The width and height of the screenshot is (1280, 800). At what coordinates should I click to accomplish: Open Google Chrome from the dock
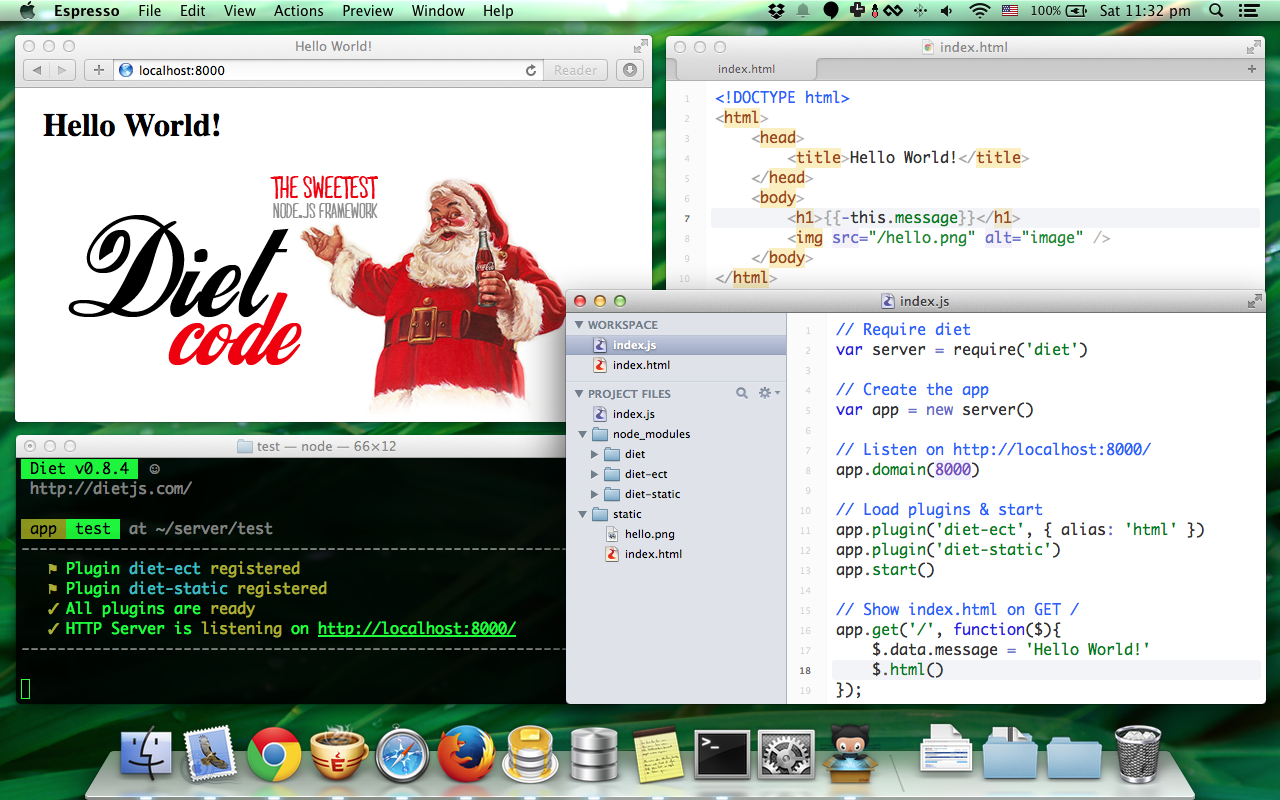(x=274, y=754)
